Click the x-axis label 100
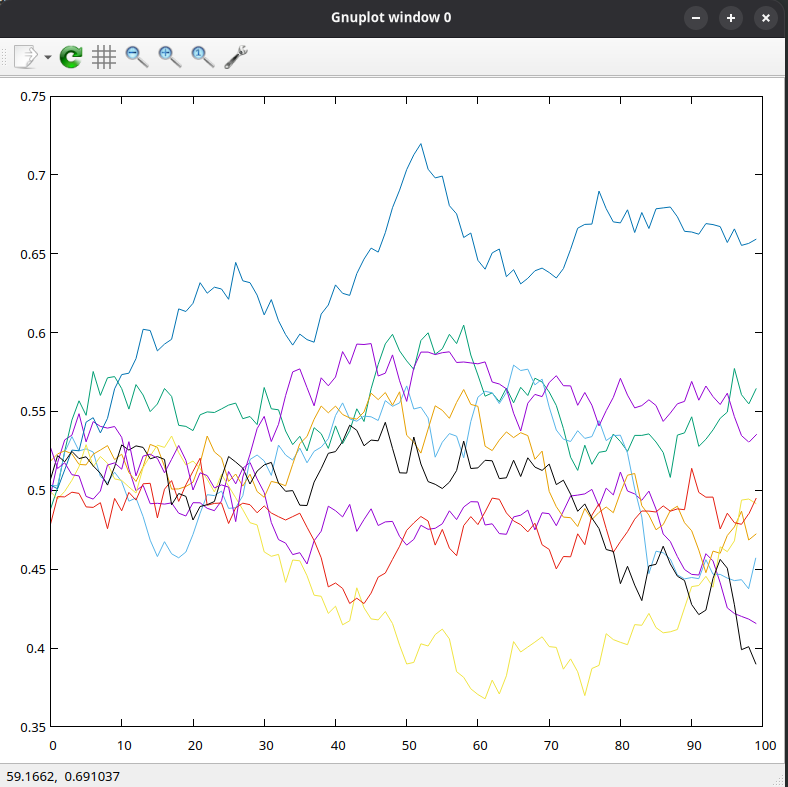 (765, 745)
